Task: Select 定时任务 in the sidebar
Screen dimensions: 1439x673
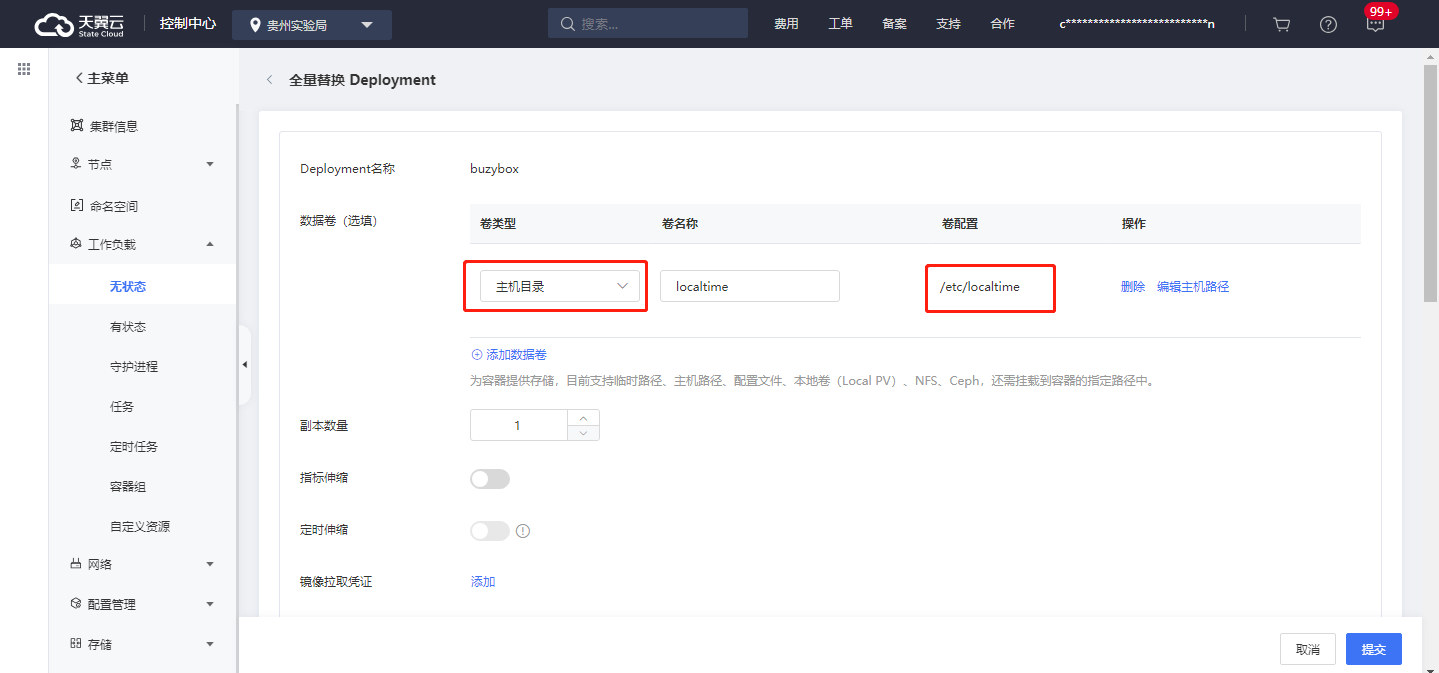Action: (x=134, y=446)
